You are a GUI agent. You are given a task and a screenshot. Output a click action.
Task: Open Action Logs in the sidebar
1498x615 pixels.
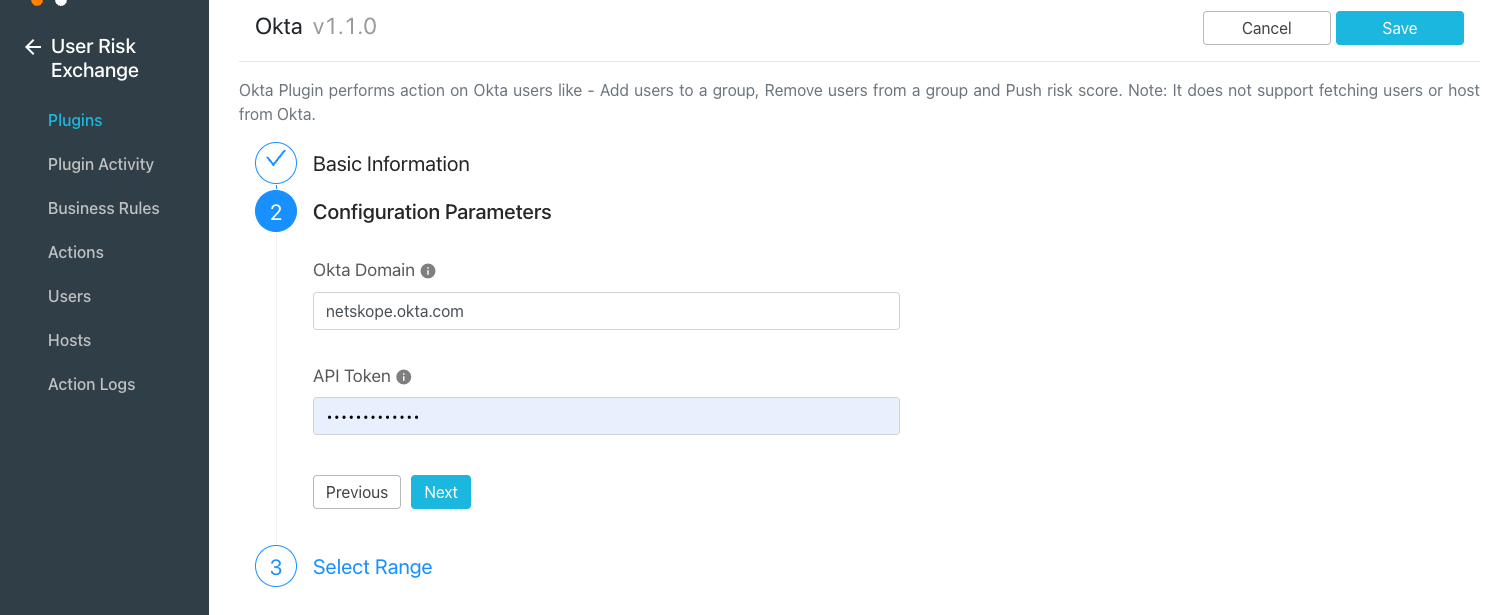(x=91, y=384)
